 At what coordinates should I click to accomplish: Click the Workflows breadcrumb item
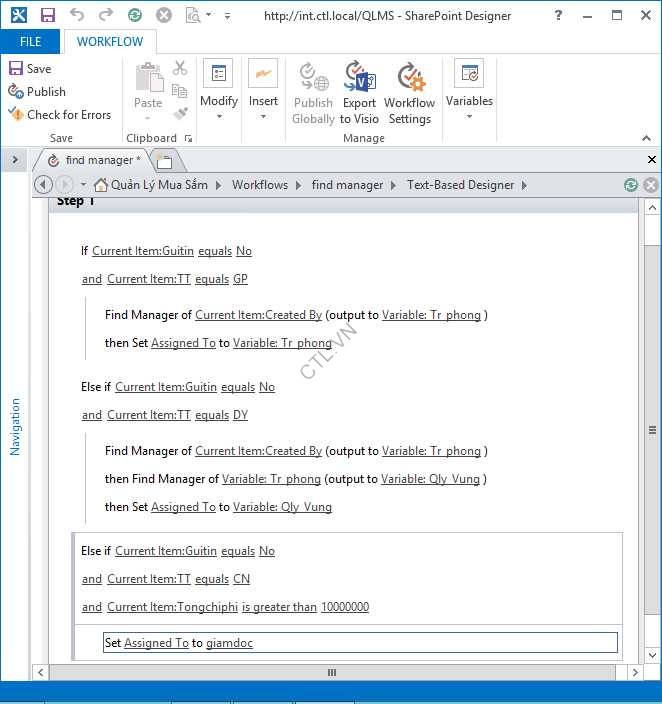(x=259, y=185)
